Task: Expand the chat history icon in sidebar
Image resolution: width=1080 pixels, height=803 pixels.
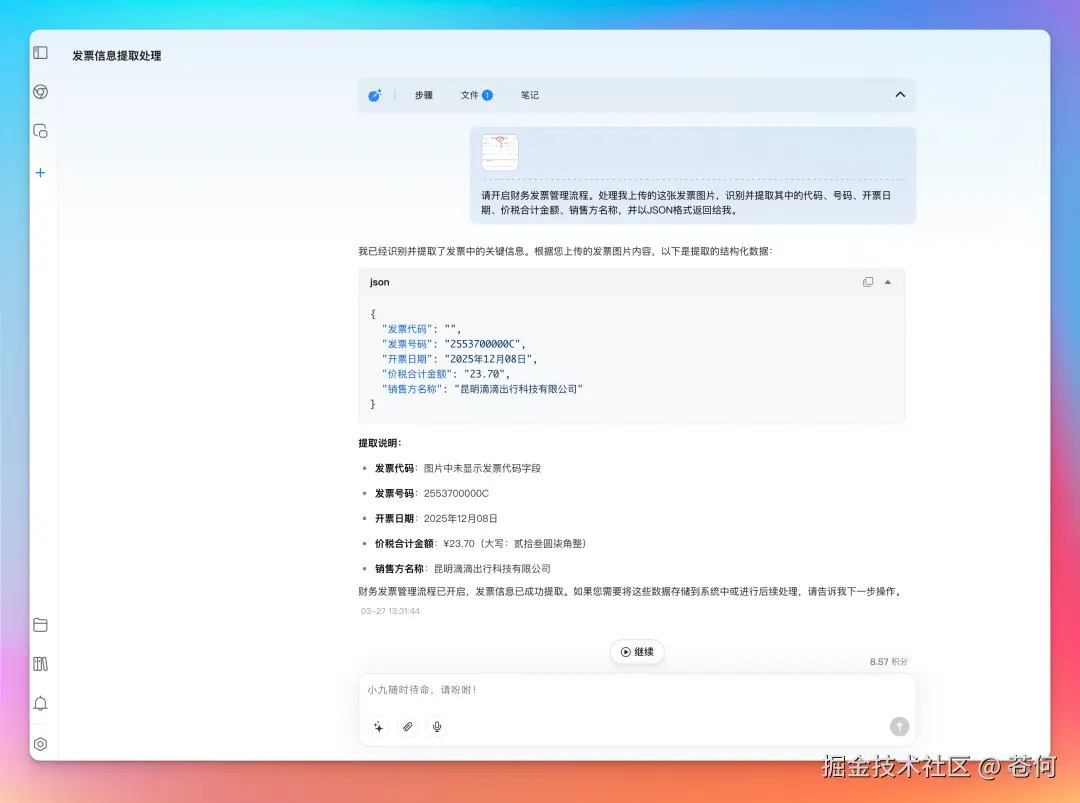Action: click(x=40, y=131)
